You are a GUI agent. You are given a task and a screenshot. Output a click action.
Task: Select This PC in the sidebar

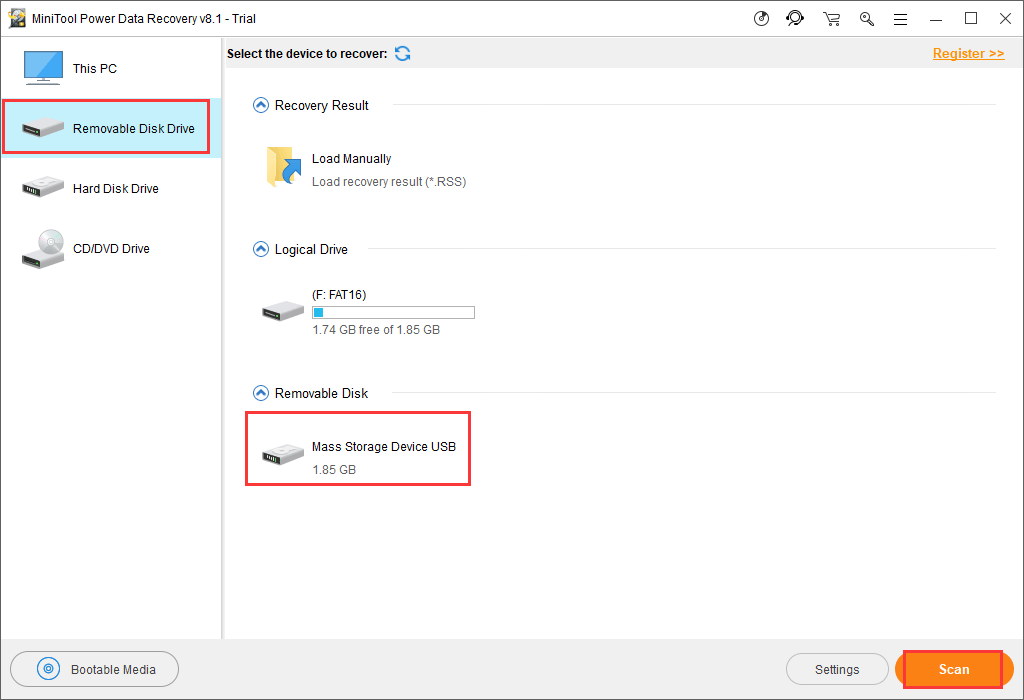tap(111, 69)
